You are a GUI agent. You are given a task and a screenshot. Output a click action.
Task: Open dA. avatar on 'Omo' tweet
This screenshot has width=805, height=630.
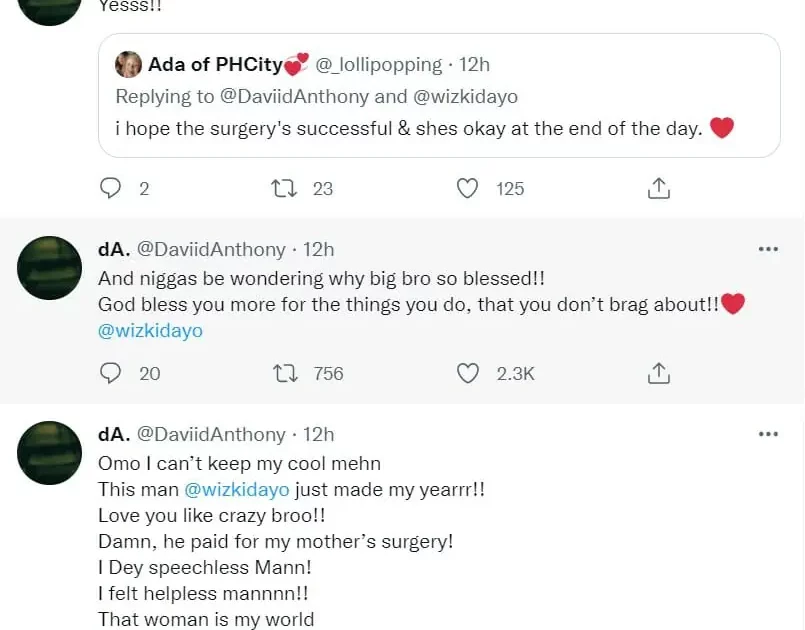click(x=50, y=453)
